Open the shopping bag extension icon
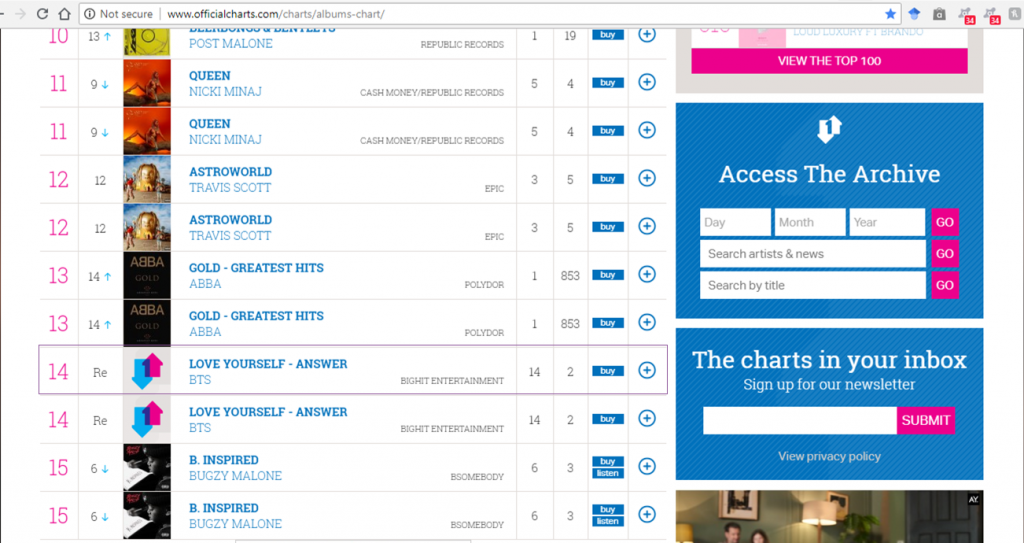This screenshot has width=1024, height=543. pyautogui.click(x=939, y=14)
